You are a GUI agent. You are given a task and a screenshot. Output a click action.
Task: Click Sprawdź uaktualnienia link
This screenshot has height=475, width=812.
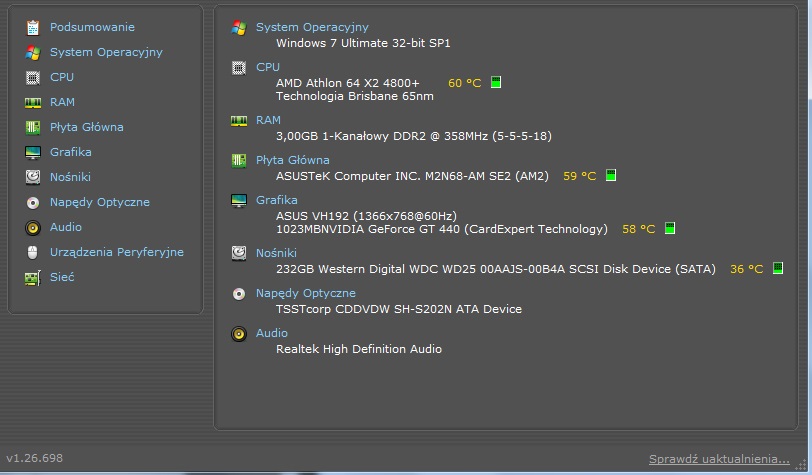(719, 459)
